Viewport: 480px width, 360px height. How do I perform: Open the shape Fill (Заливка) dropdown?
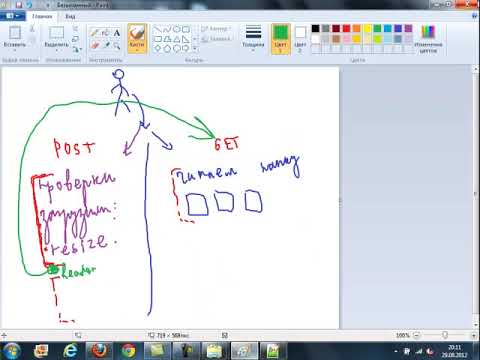tap(216, 39)
